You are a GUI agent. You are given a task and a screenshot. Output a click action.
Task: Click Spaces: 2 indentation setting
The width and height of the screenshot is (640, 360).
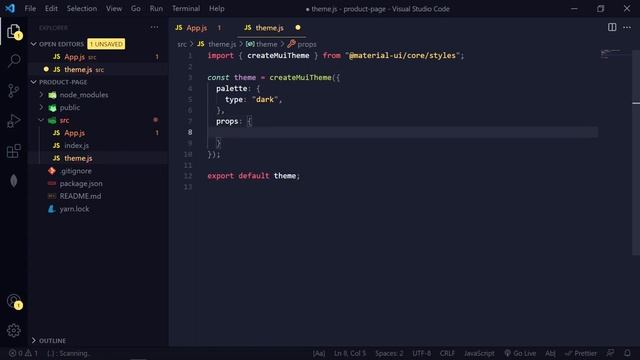point(389,353)
